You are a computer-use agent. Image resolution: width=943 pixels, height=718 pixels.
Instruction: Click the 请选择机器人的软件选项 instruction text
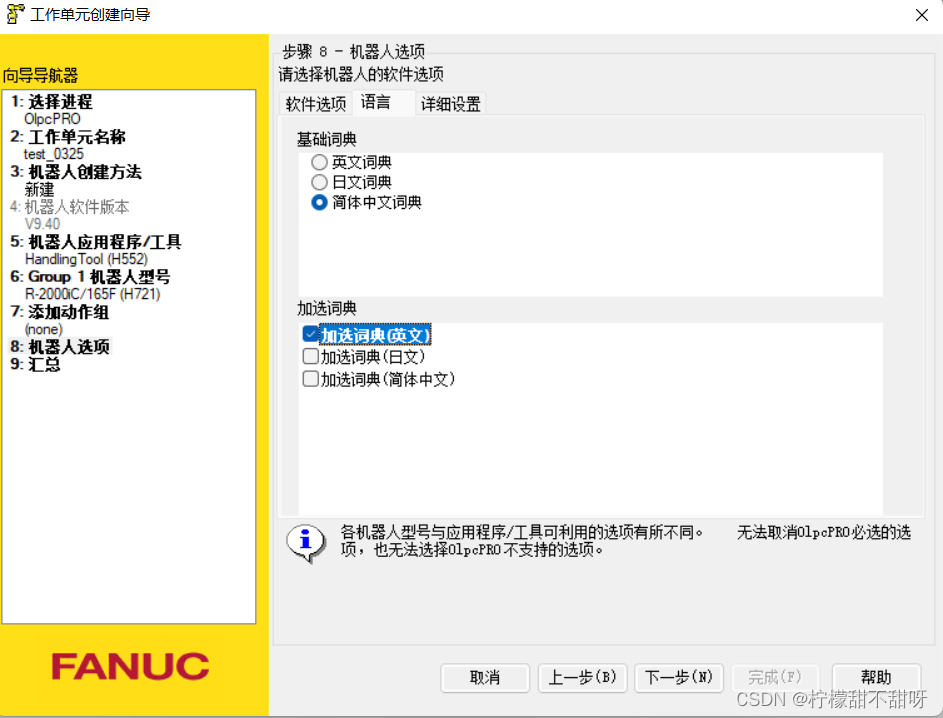coord(361,75)
